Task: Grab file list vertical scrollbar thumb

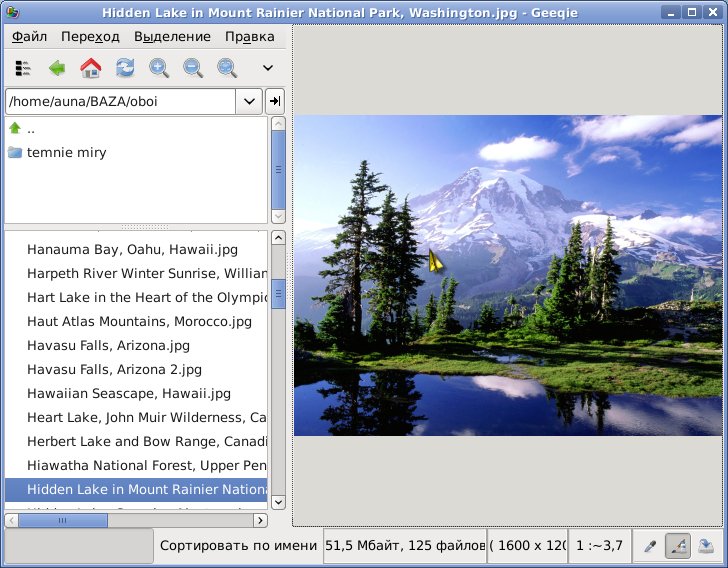Action: (x=278, y=294)
